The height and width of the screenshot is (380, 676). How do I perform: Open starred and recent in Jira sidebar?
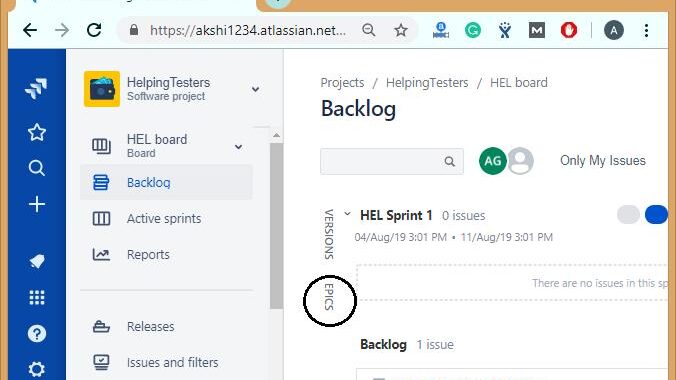click(x=37, y=132)
